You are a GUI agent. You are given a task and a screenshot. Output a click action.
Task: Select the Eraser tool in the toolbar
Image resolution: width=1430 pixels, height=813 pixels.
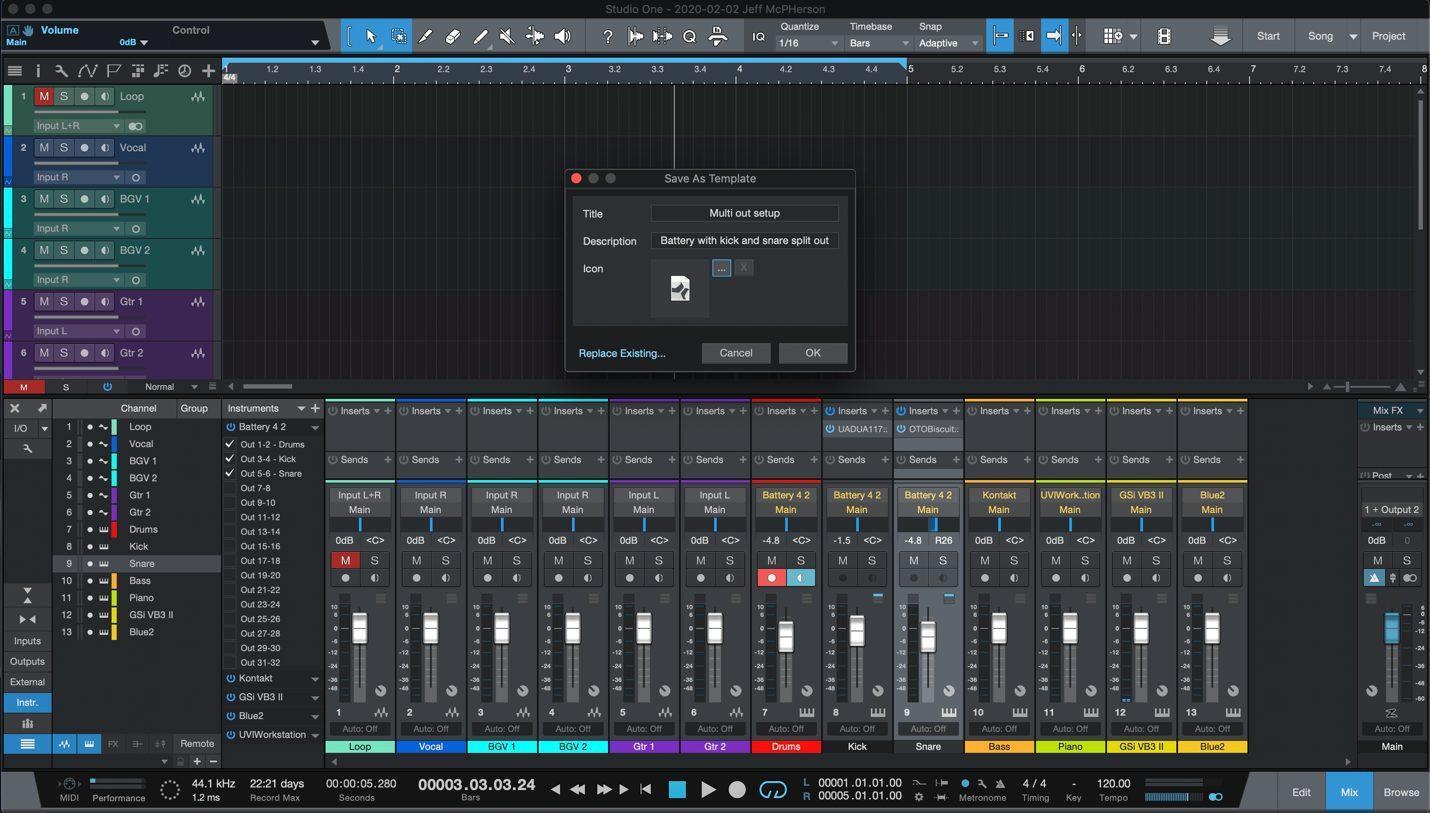[452, 36]
